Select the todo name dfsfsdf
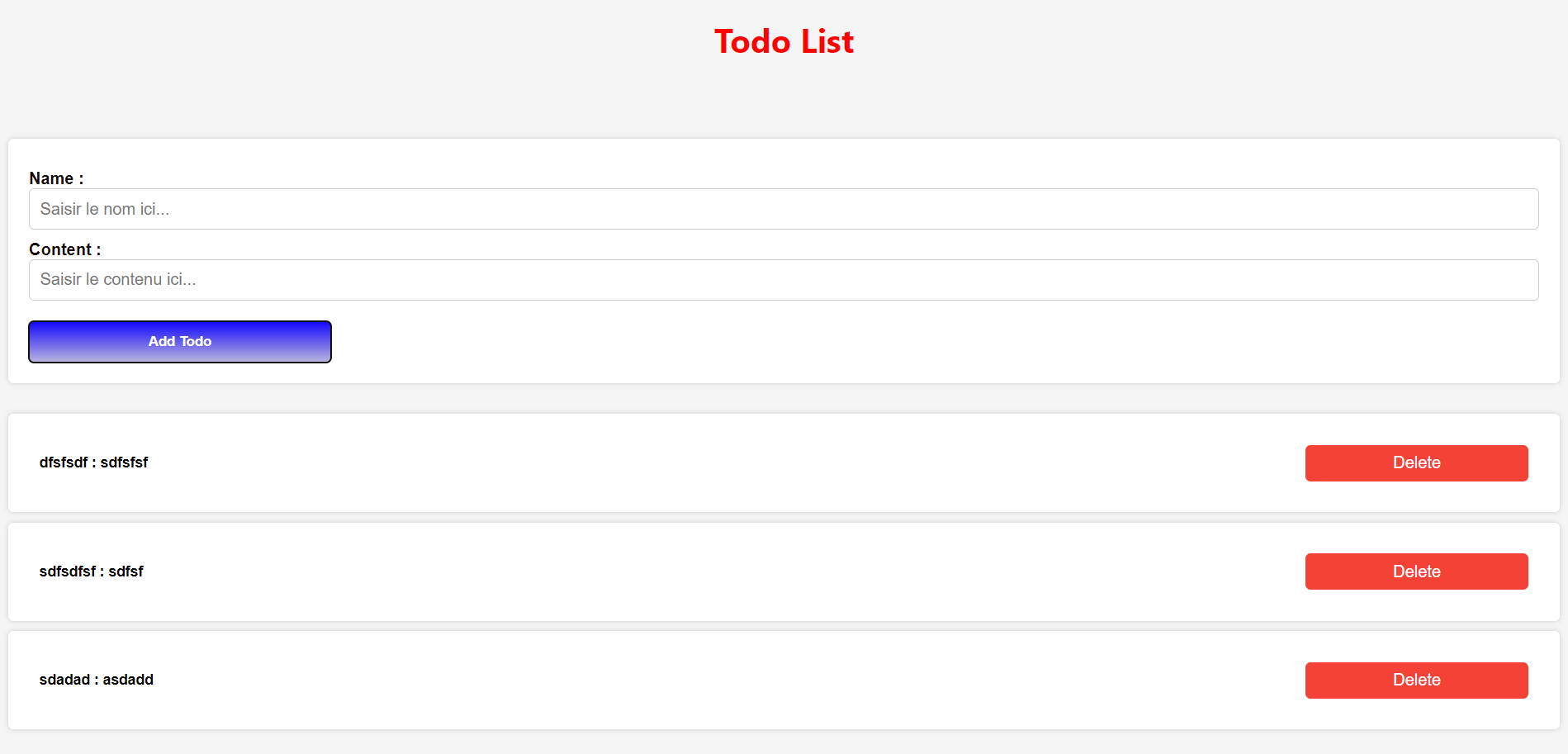This screenshot has width=1568, height=754. point(64,462)
